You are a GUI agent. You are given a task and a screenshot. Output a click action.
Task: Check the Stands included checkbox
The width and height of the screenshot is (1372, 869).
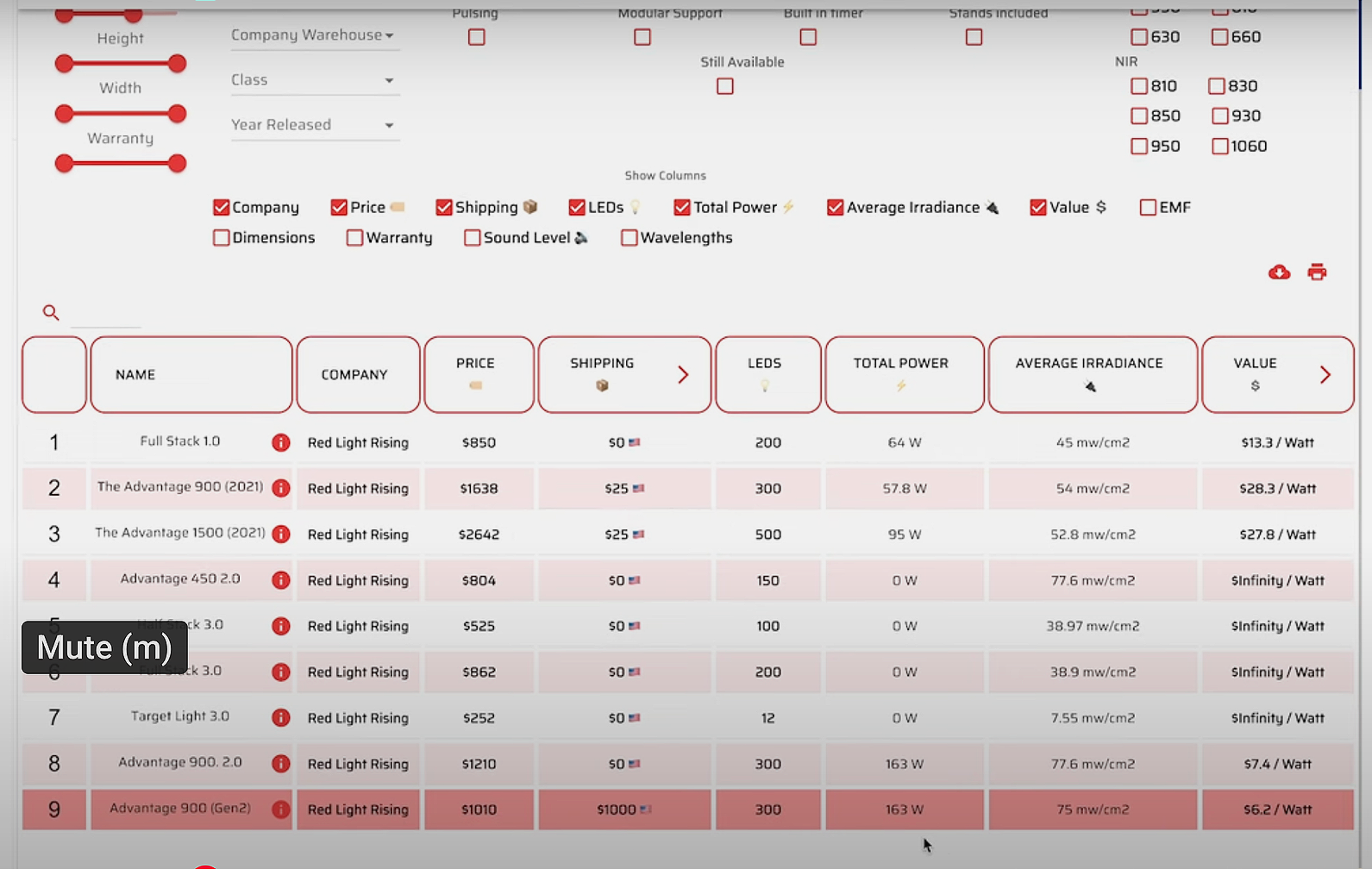(x=974, y=37)
